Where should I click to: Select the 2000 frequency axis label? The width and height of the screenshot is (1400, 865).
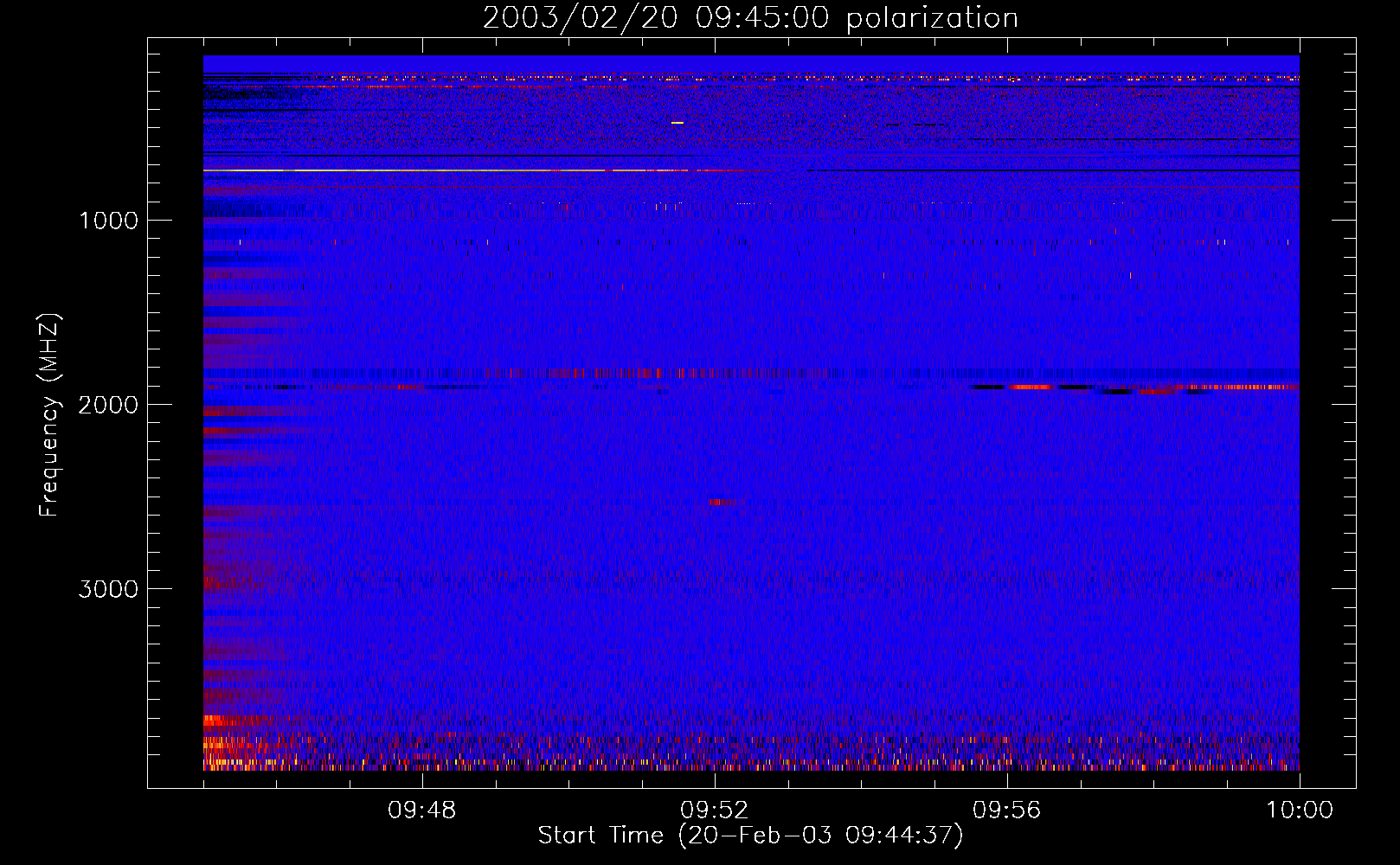(x=108, y=405)
